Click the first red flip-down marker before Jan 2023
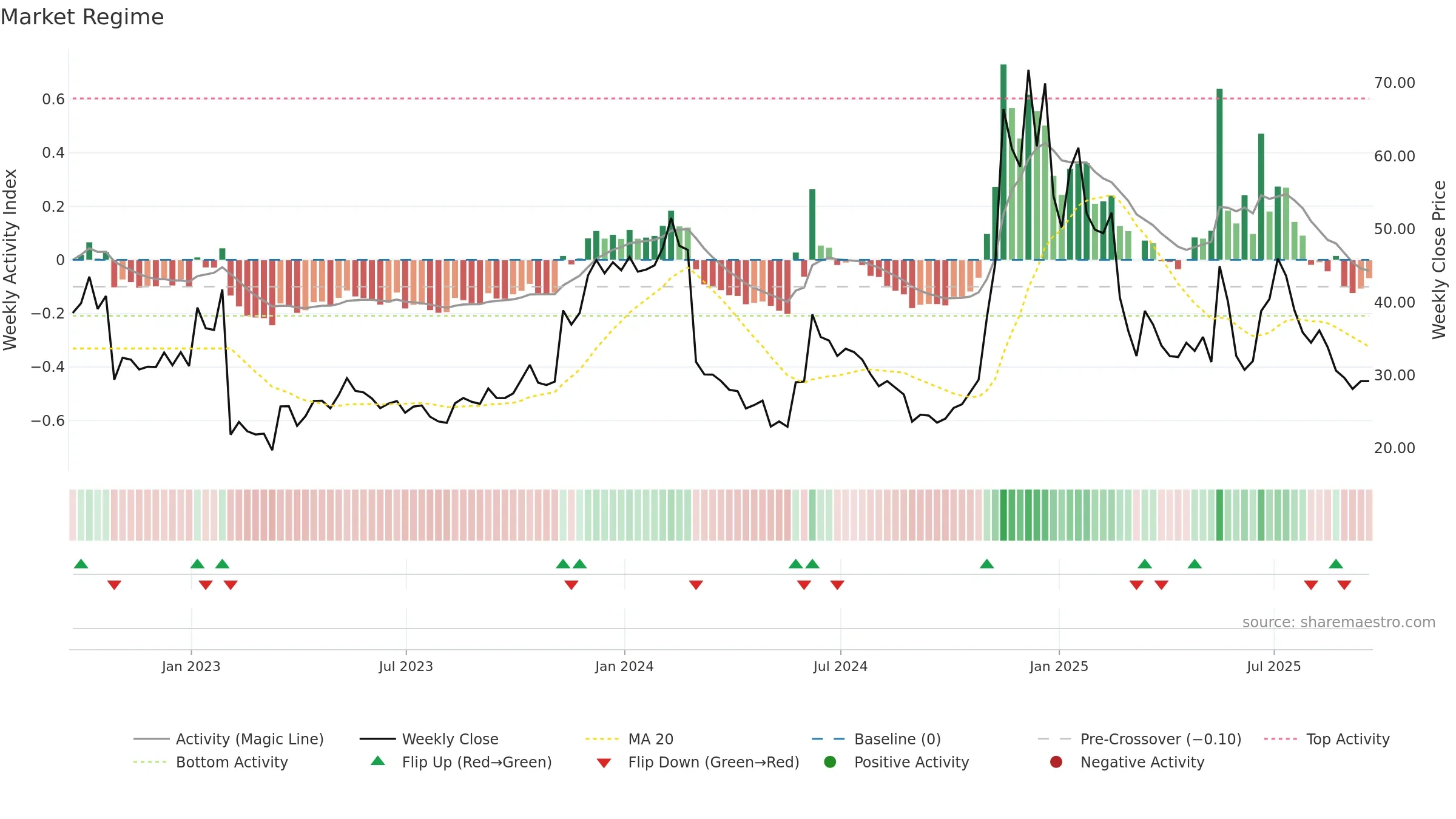Screen dimensions: 1456x819 click(114, 585)
